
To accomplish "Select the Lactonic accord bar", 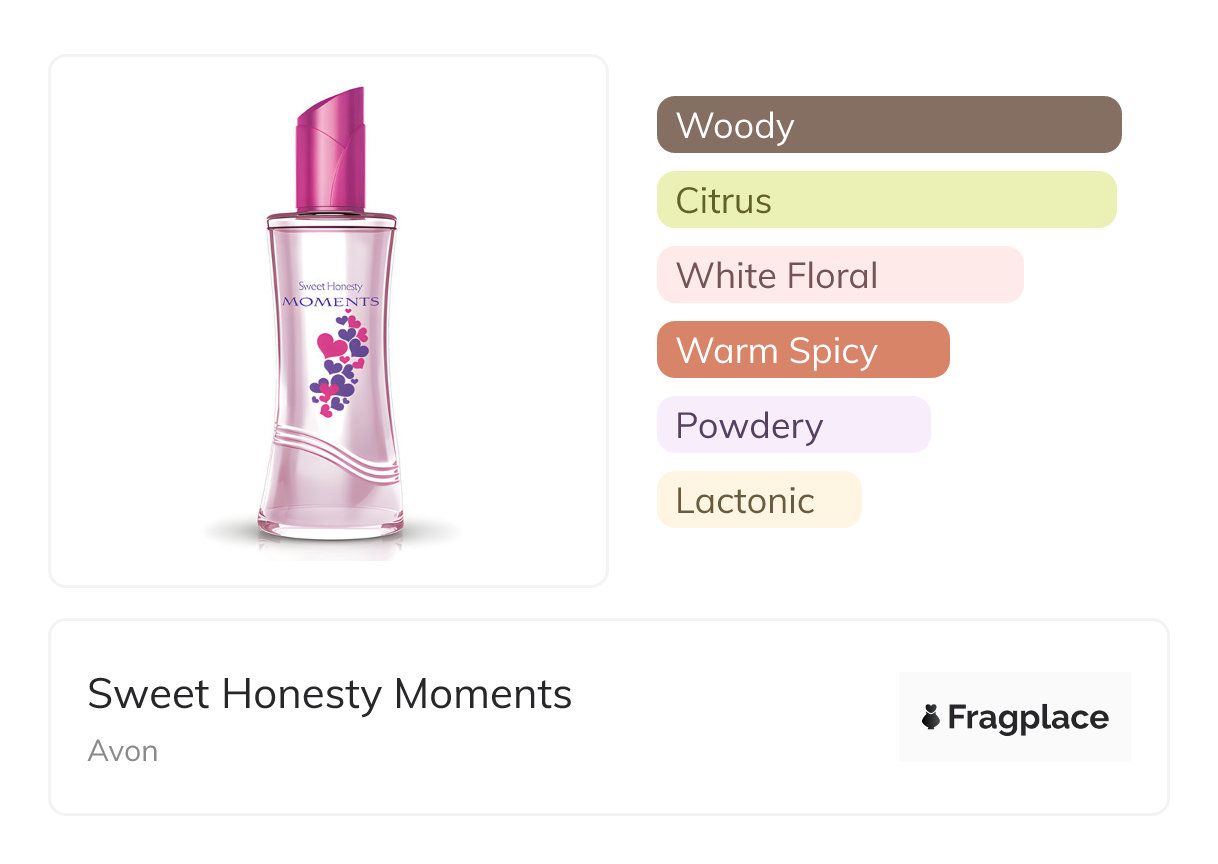I will (x=758, y=500).
